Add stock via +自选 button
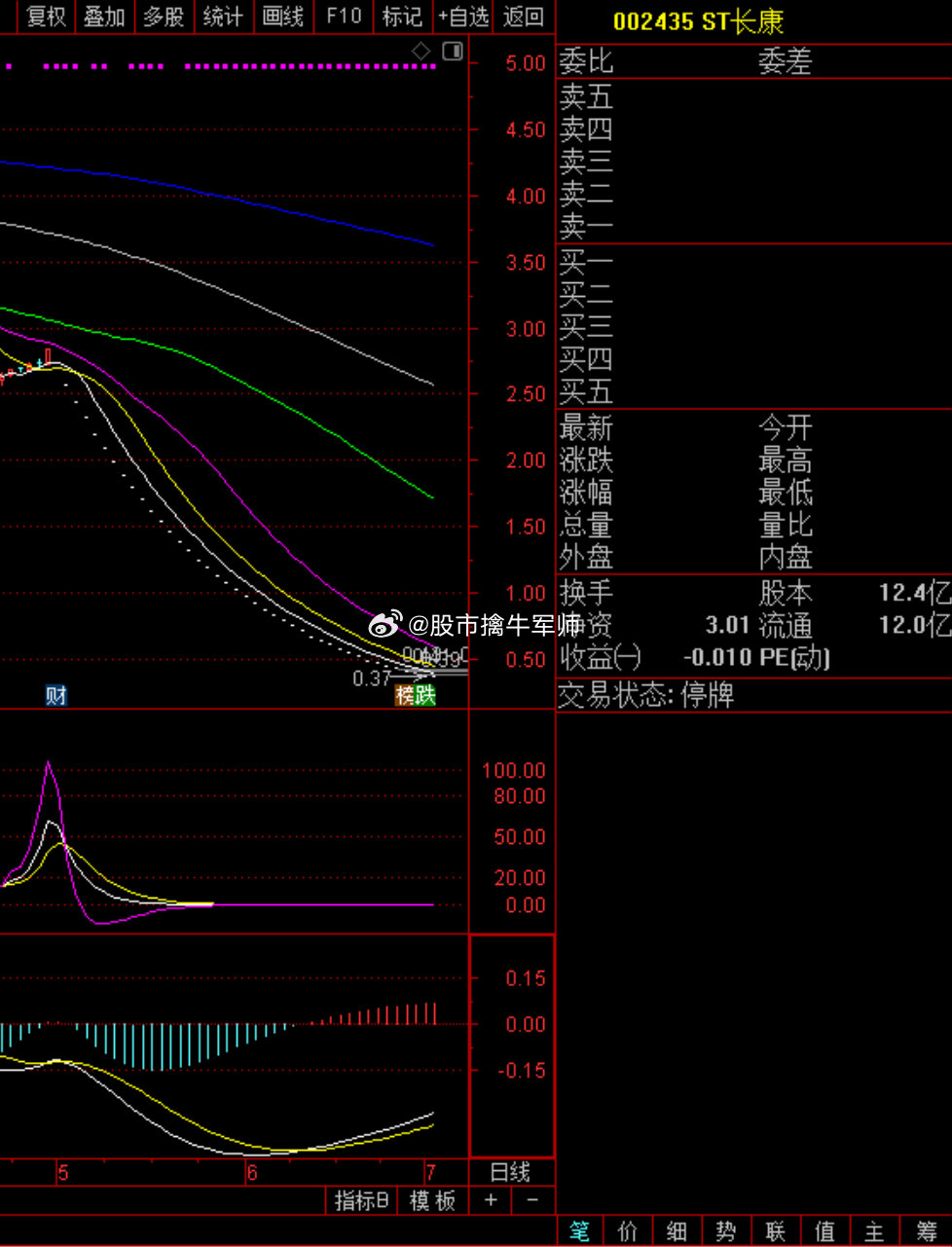952x1247 pixels. click(x=463, y=17)
